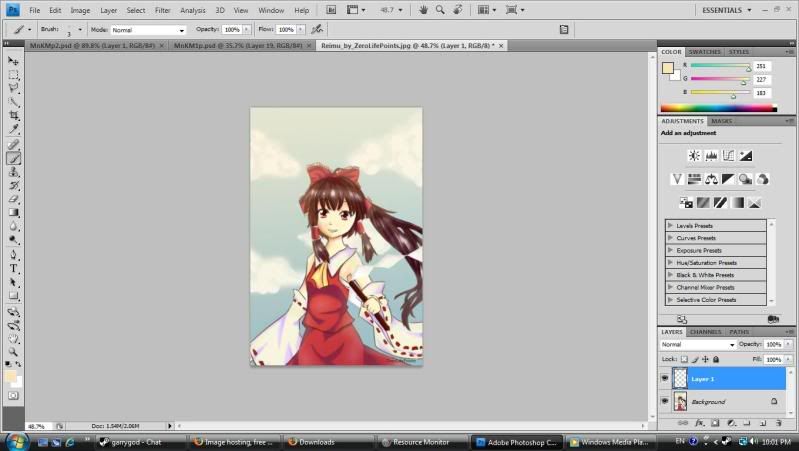Add a Vibrance adjustment
This screenshot has width=799, height=451.
click(x=677, y=179)
